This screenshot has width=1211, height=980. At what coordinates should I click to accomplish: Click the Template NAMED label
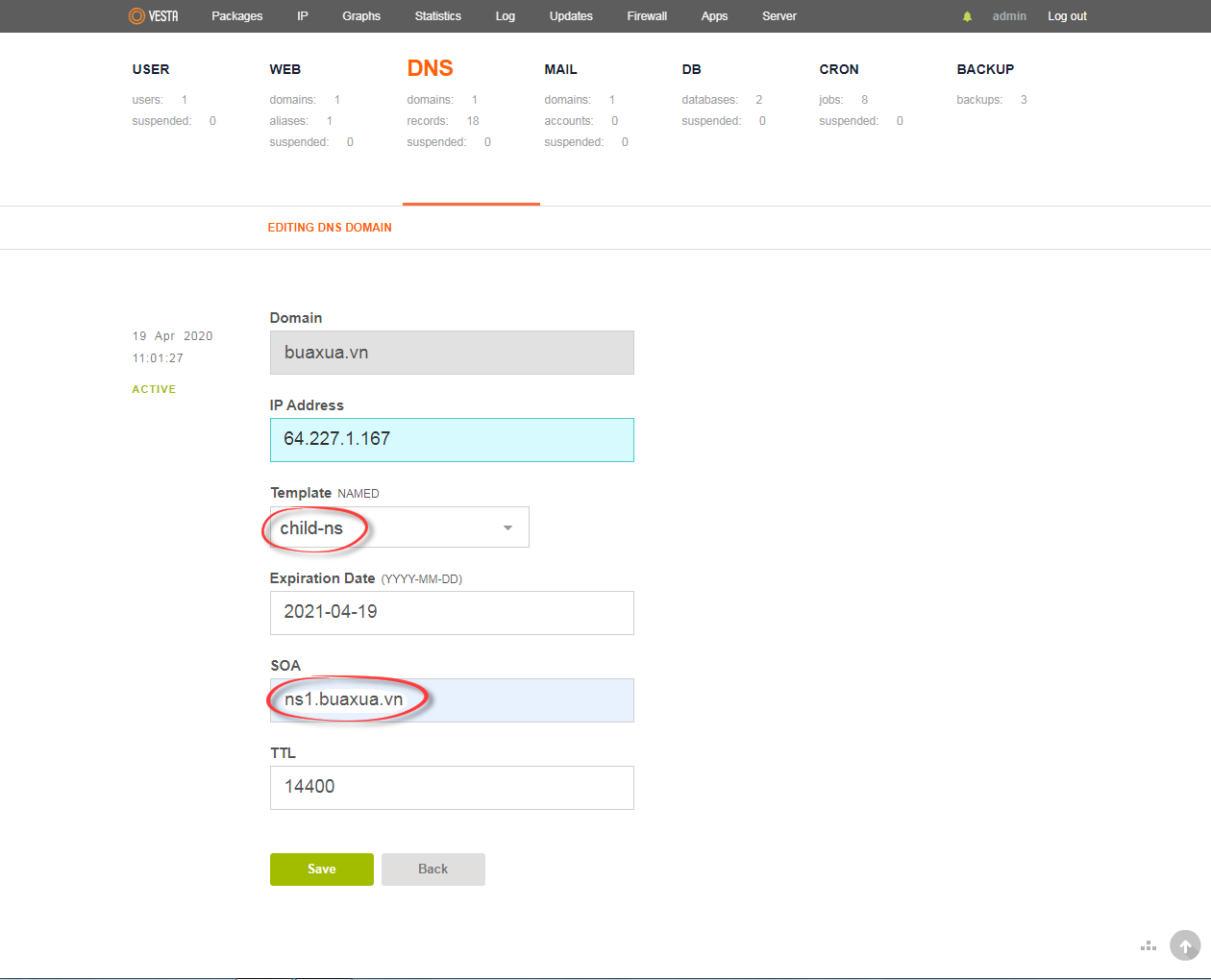coord(325,493)
